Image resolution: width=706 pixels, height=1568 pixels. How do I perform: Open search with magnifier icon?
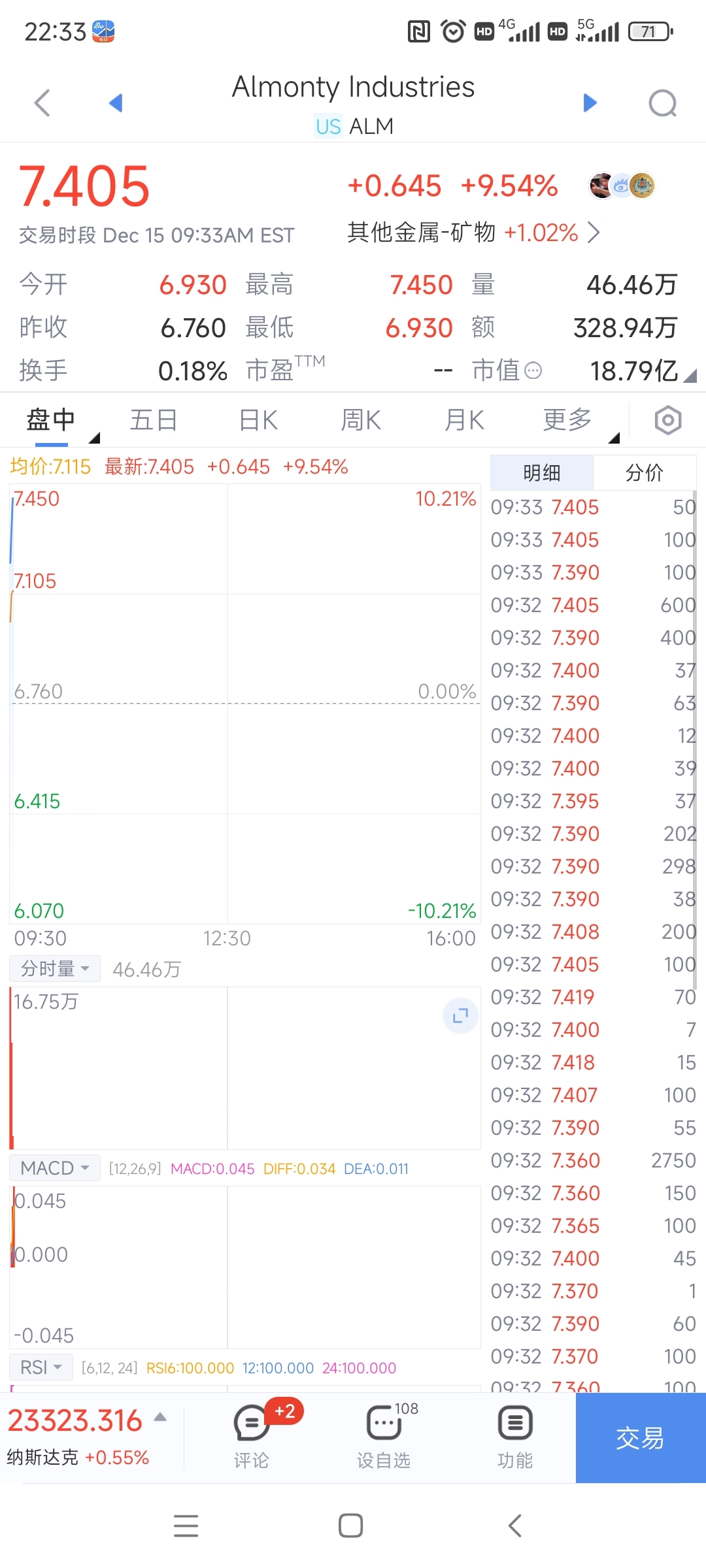click(x=662, y=103)
